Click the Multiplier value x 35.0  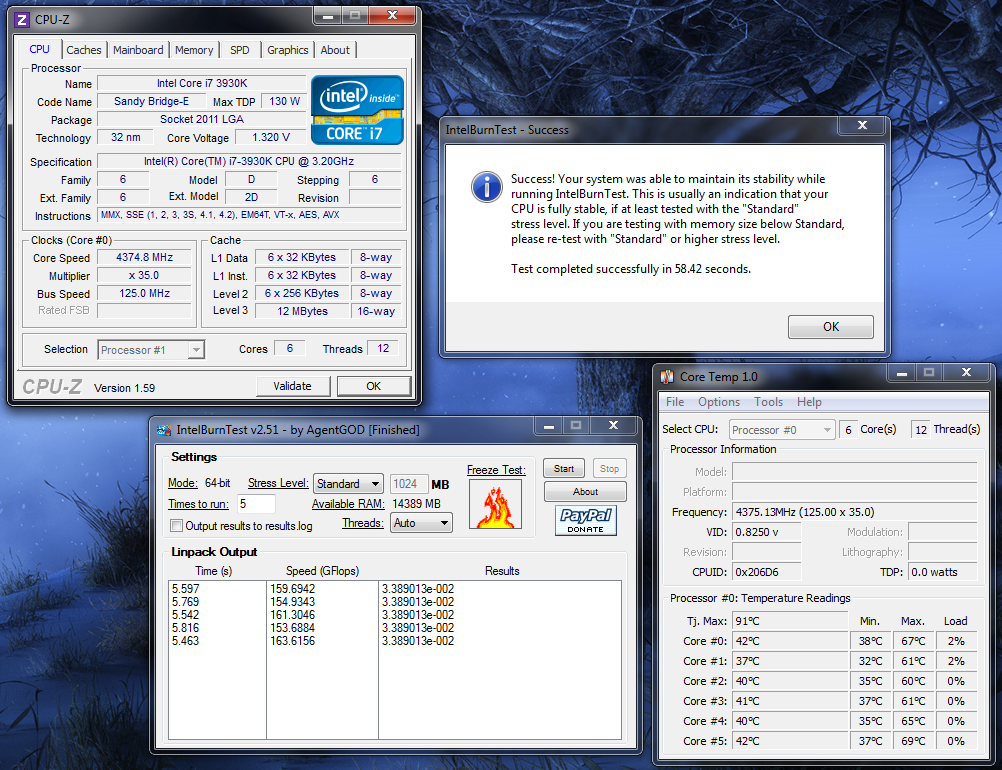[x=144, y=275]
